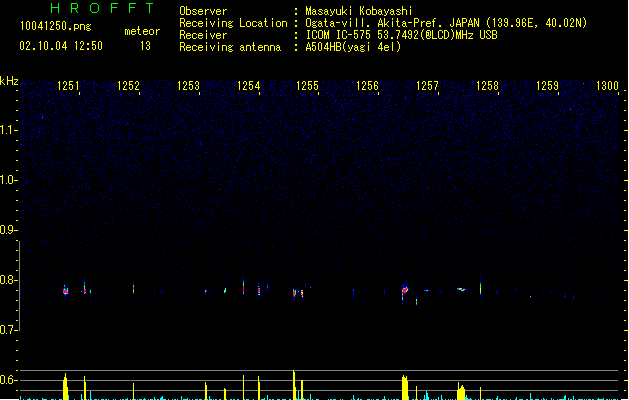
Task: Click the Receiving antenna label
Action: tap(230, 47)
